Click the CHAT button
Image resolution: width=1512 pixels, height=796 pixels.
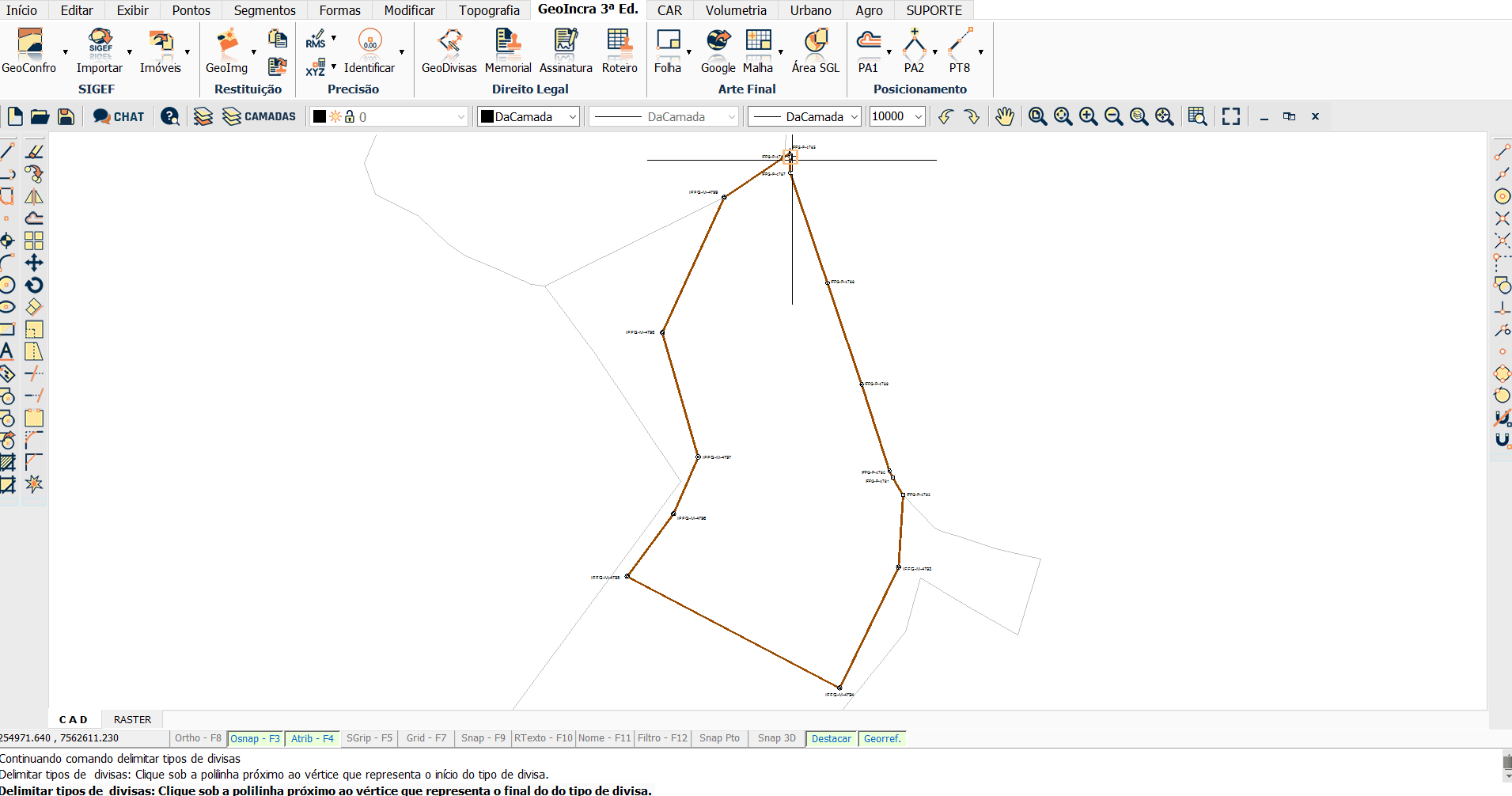pyautogui.click(x=119, y=116)
